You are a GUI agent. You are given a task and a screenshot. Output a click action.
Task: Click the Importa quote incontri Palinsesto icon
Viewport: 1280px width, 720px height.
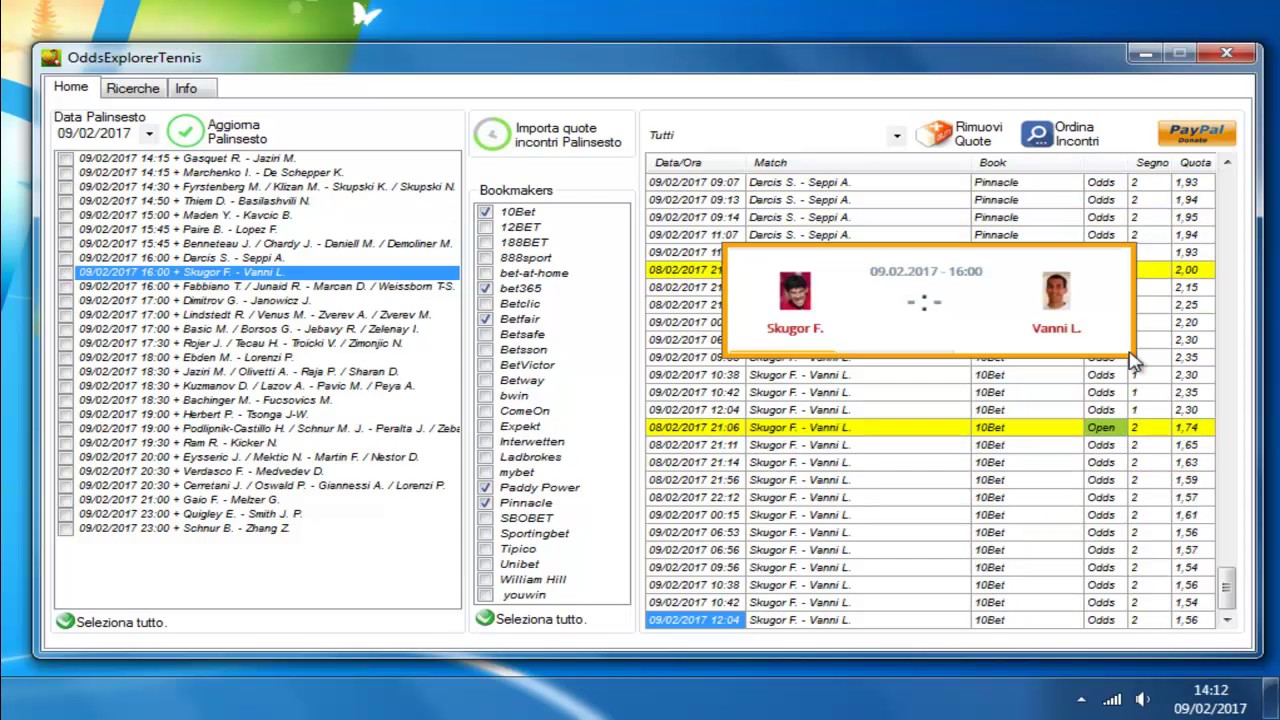click(492, 135)
